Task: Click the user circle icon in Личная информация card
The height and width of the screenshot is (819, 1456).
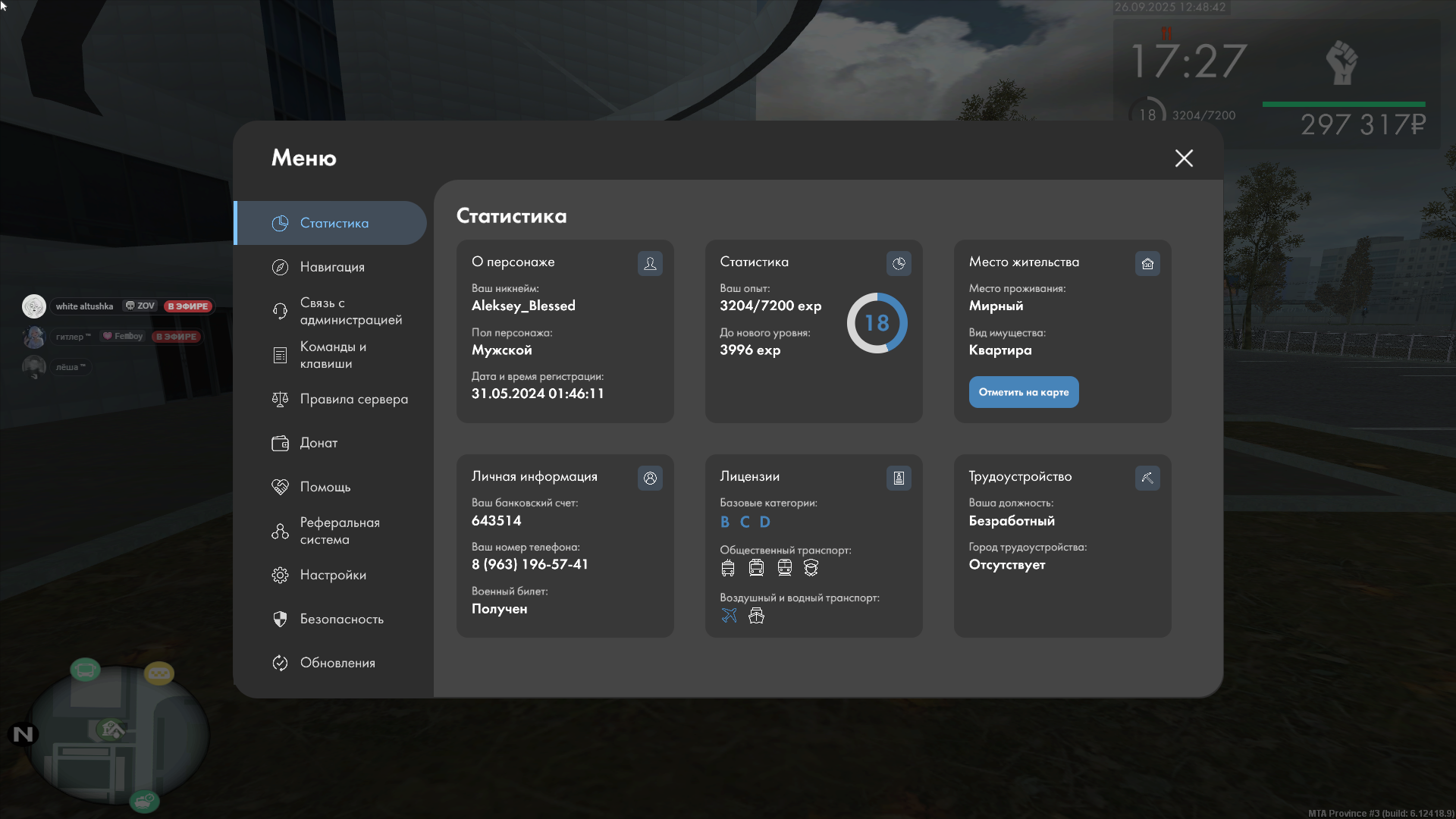Action: click(650, 478)
